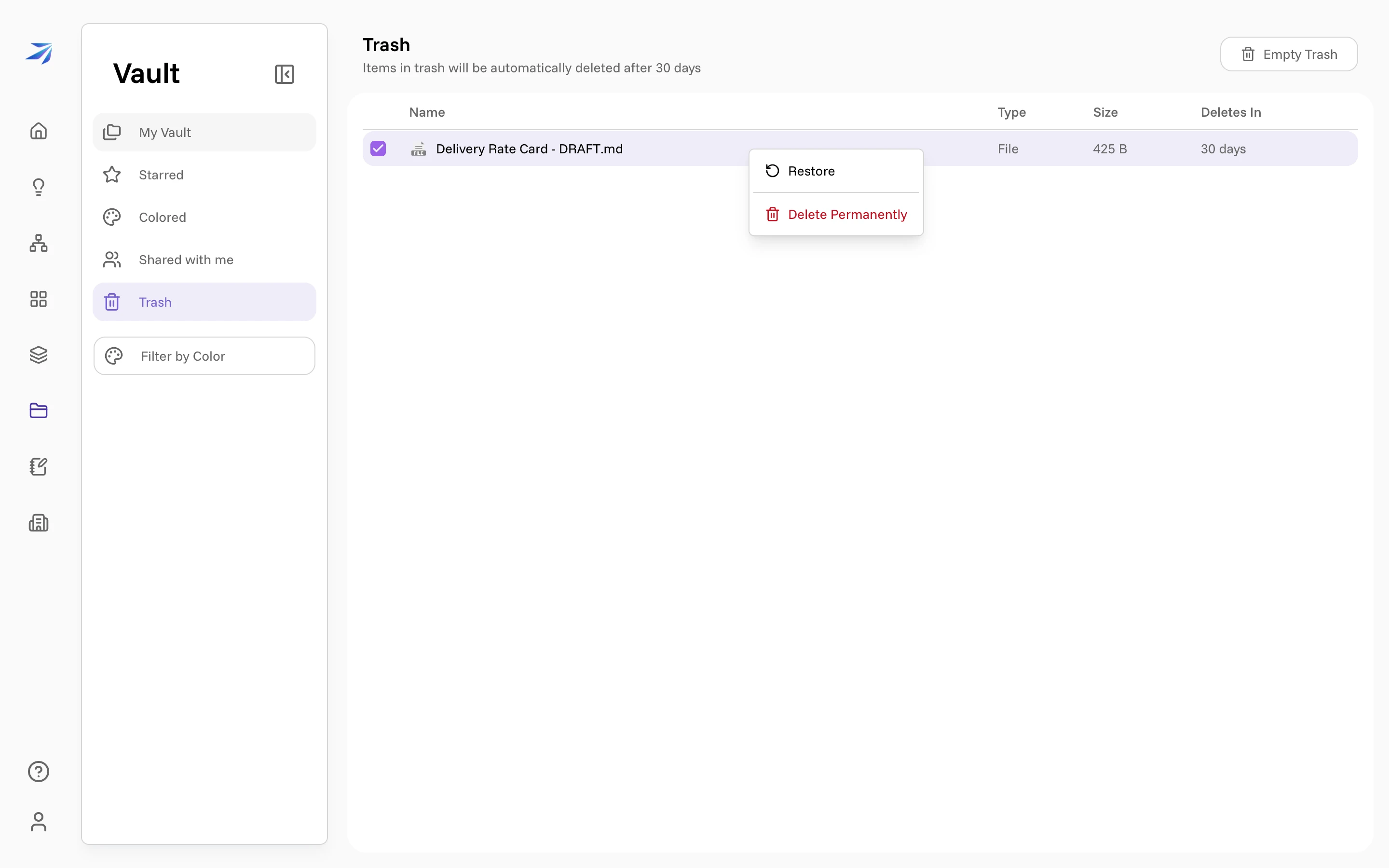Click the My Vault files icon

112,132
